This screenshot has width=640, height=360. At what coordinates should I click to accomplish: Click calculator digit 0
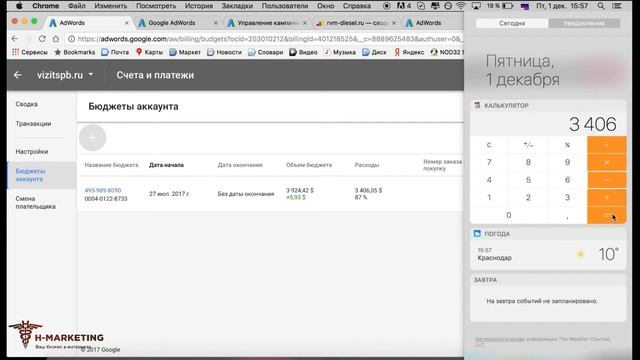point(509,215)
